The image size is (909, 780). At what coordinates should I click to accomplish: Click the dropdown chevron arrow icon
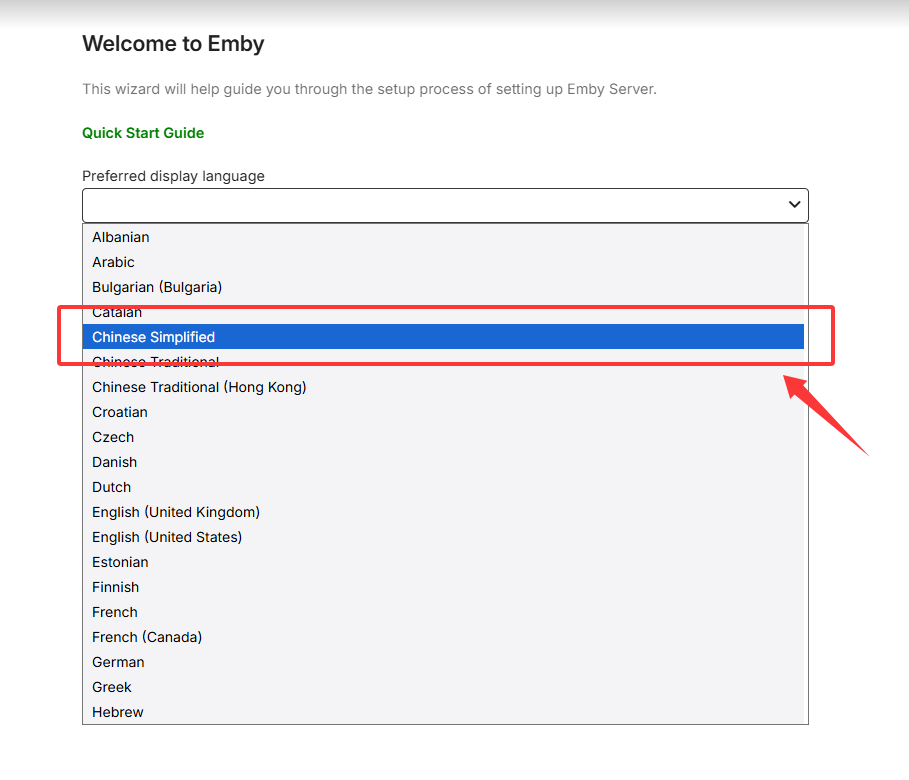click(x=794, y=205)
